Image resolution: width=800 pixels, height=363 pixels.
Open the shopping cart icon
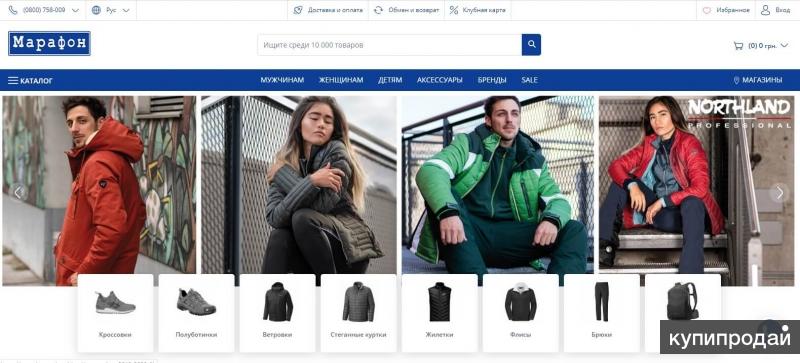[x=738, y=45]
